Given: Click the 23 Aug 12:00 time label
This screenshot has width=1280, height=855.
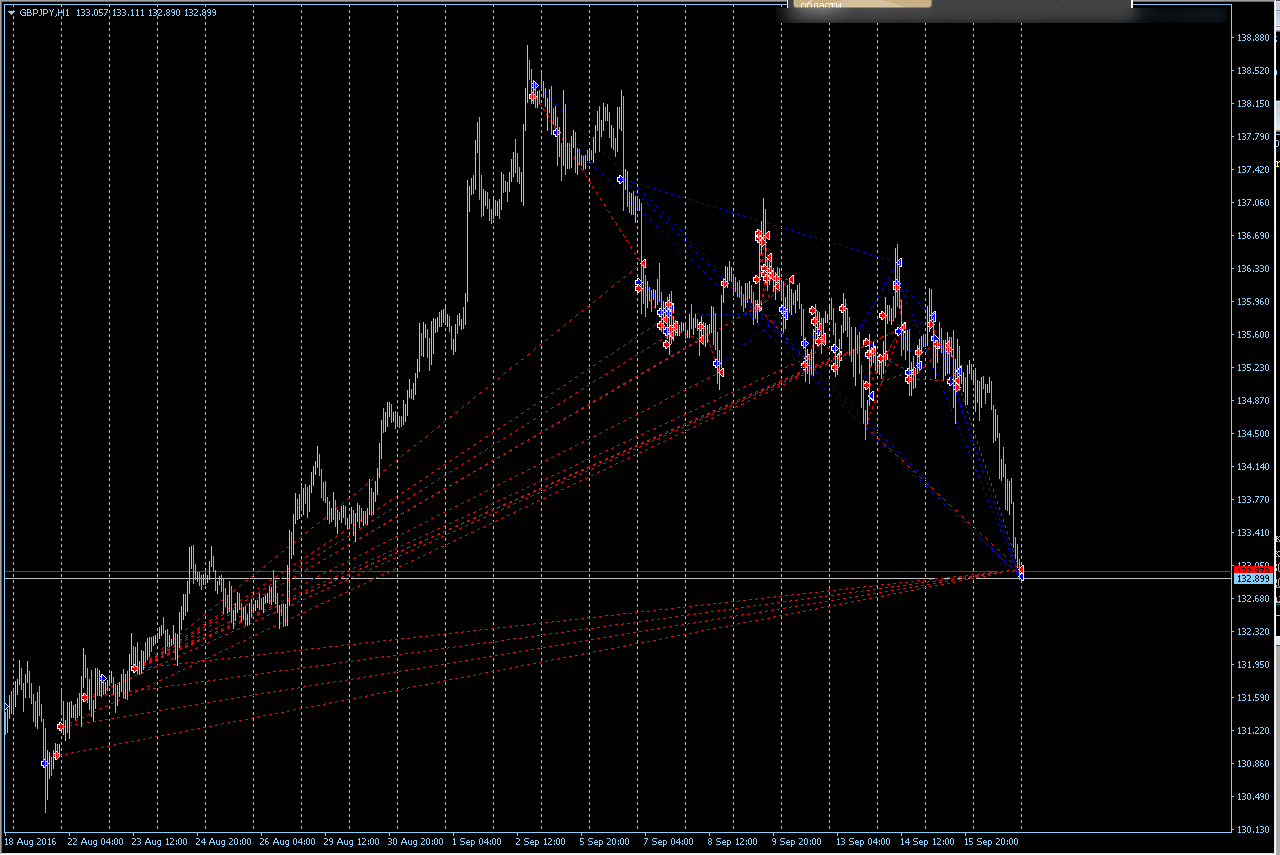Looking at the screenshot, I should pos(159,842).
